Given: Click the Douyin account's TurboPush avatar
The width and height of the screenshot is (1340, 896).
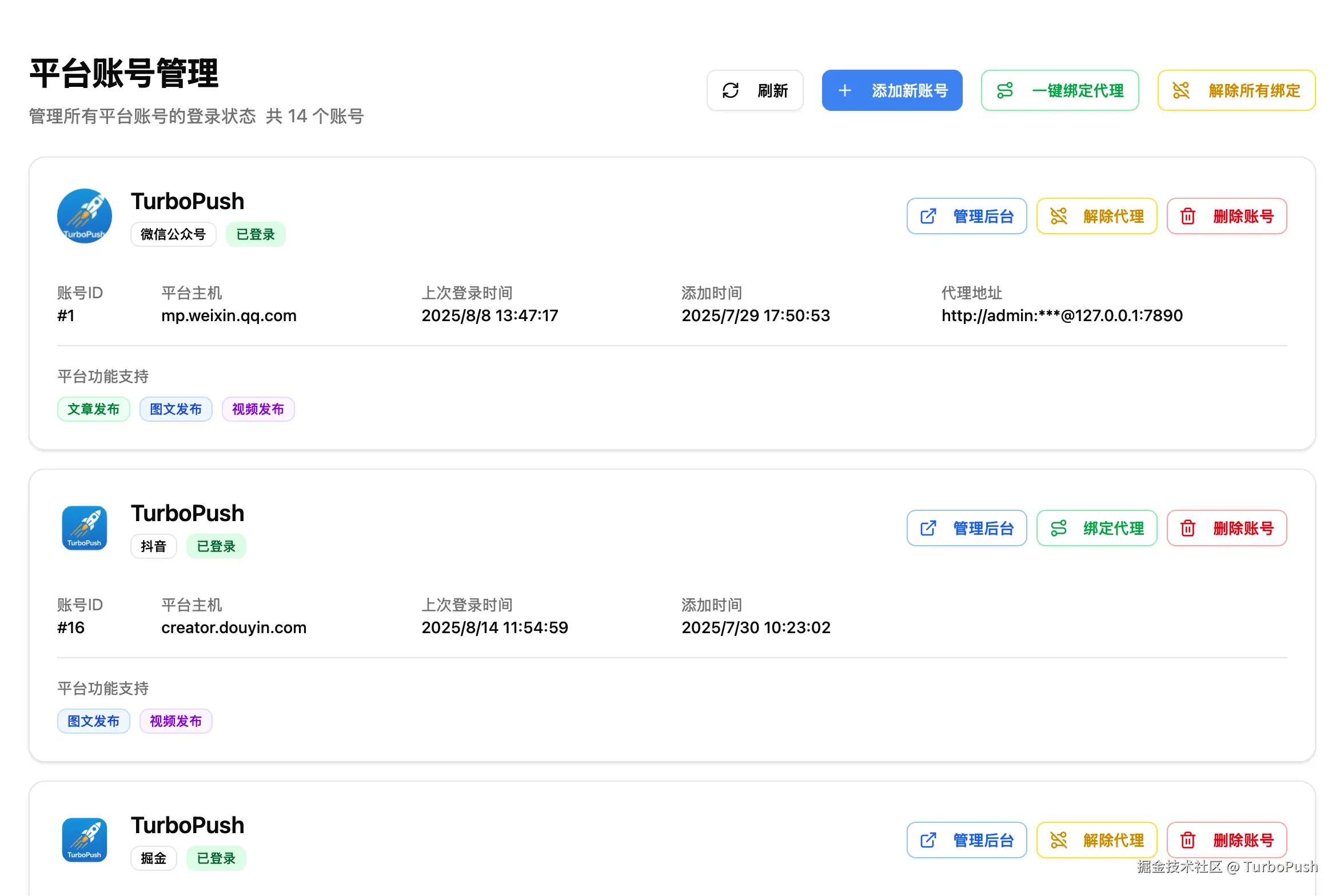Looking at the screenshot, I should (x=85, y=528).
